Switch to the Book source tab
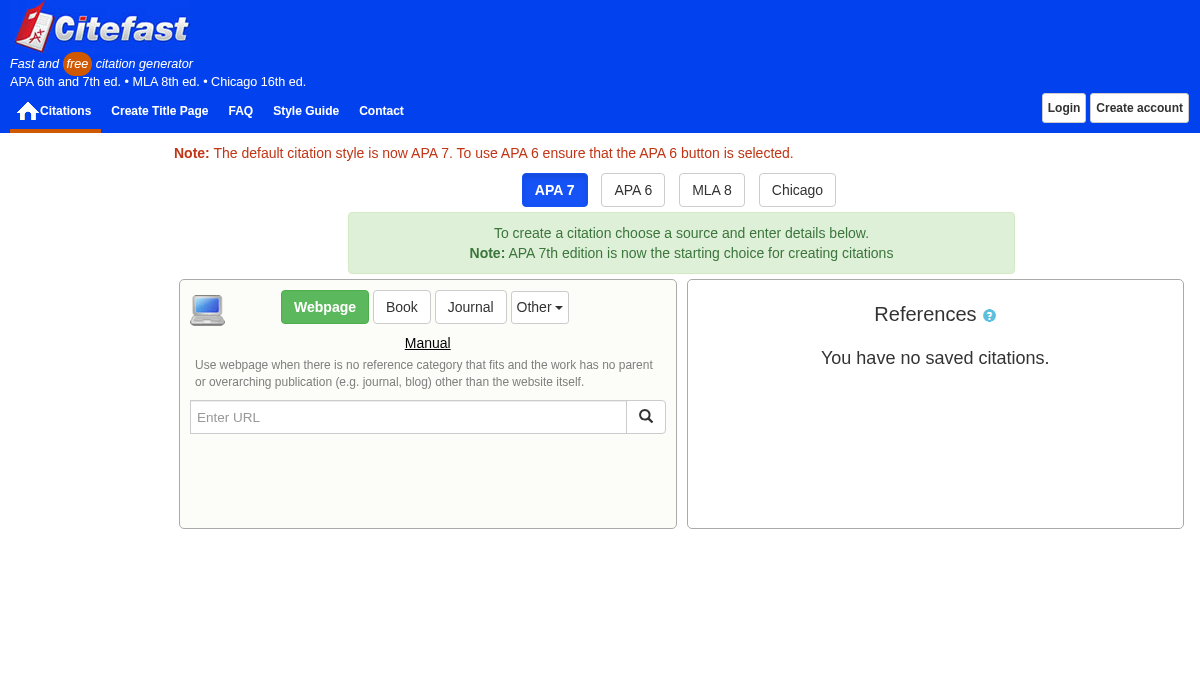Screen dimensions: 1200x675 coord(402,307)
